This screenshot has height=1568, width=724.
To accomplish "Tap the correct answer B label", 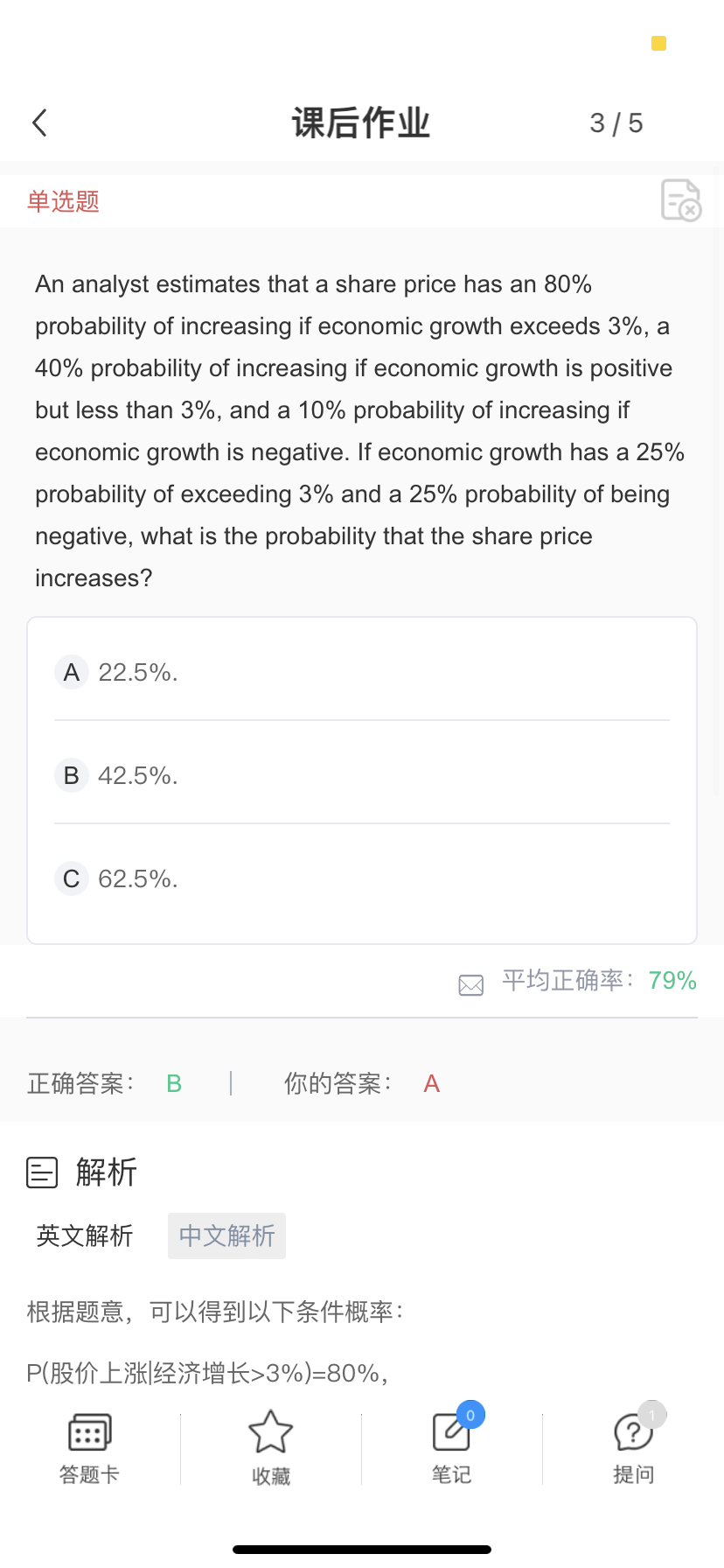I will click(174, 1083).
